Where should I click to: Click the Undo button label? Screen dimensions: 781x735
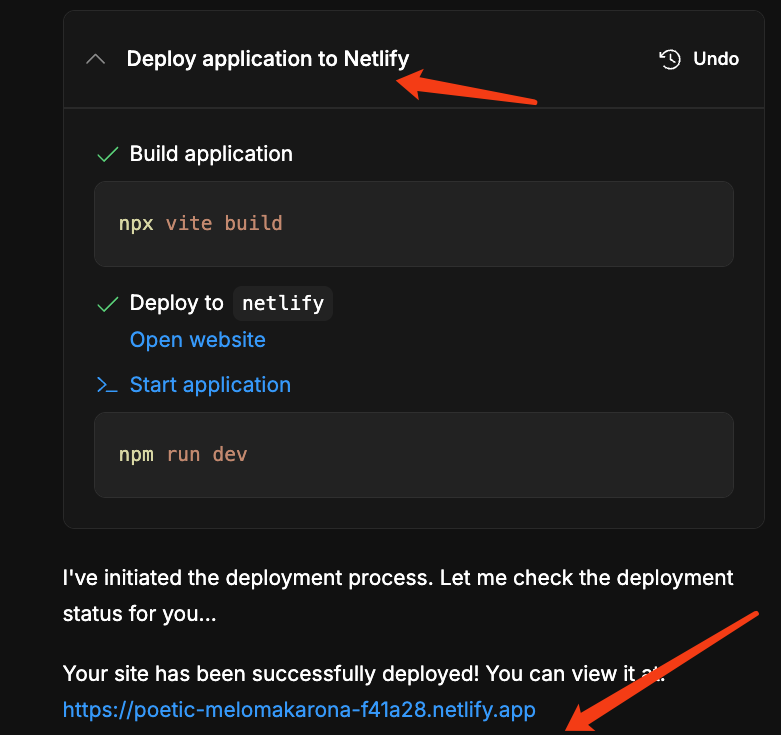tap(716, 59)
